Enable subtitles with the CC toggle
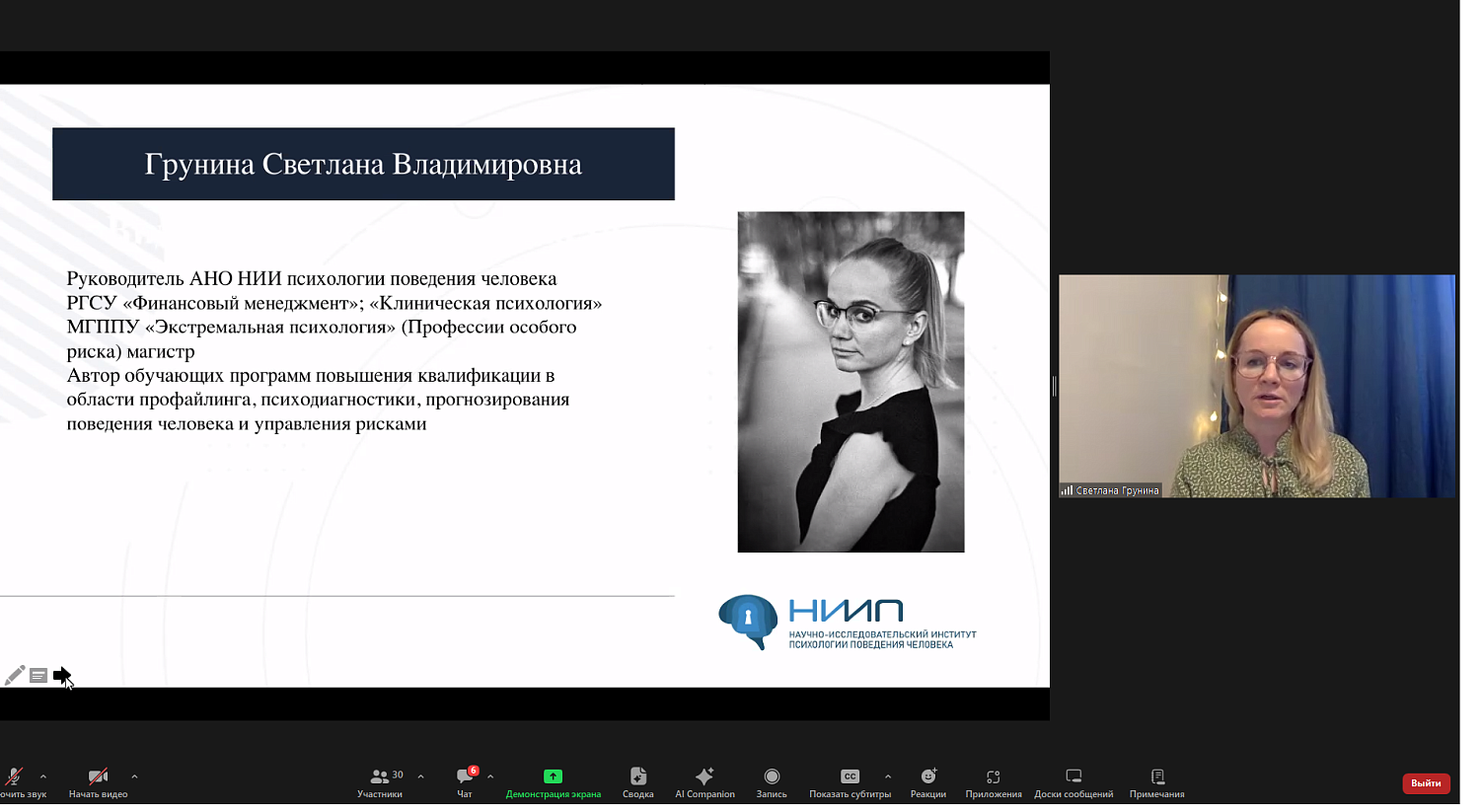Viewport: 1480px width, 812px height. tap(850, 777)
